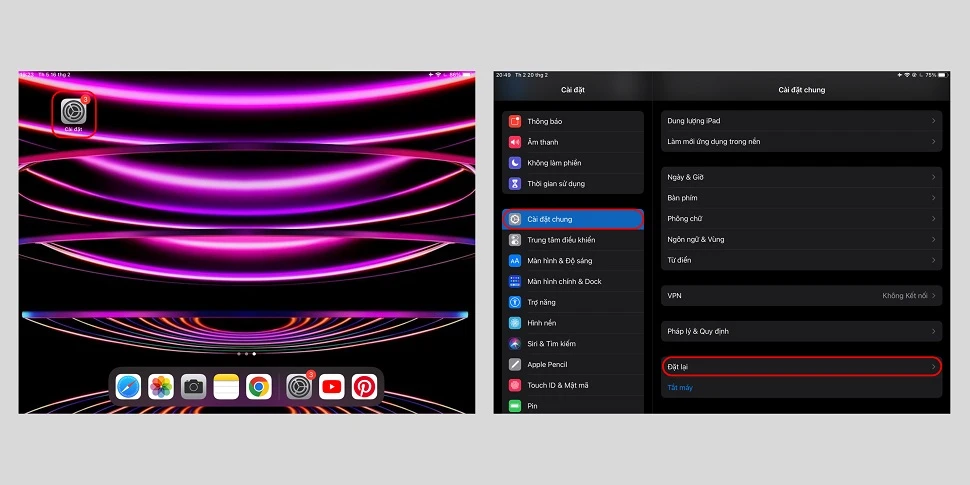Open Từ điển row chevron

coord(934,260)
